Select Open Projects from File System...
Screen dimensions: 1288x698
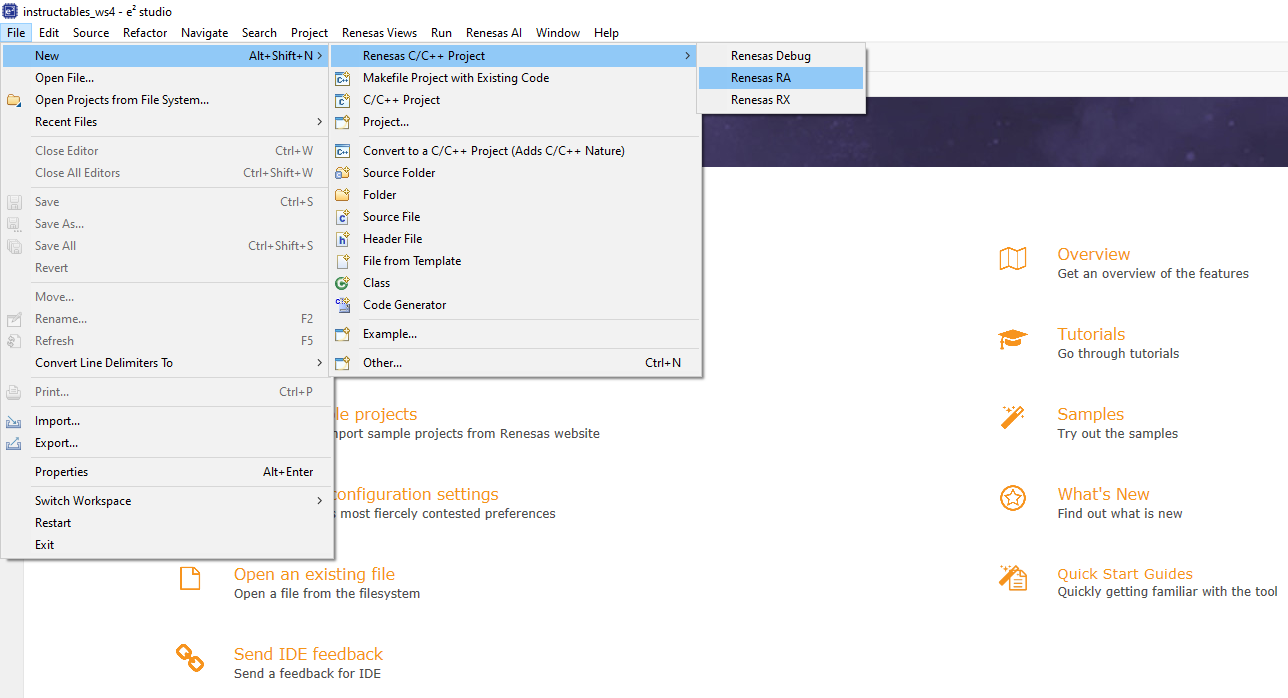point(166,100)
